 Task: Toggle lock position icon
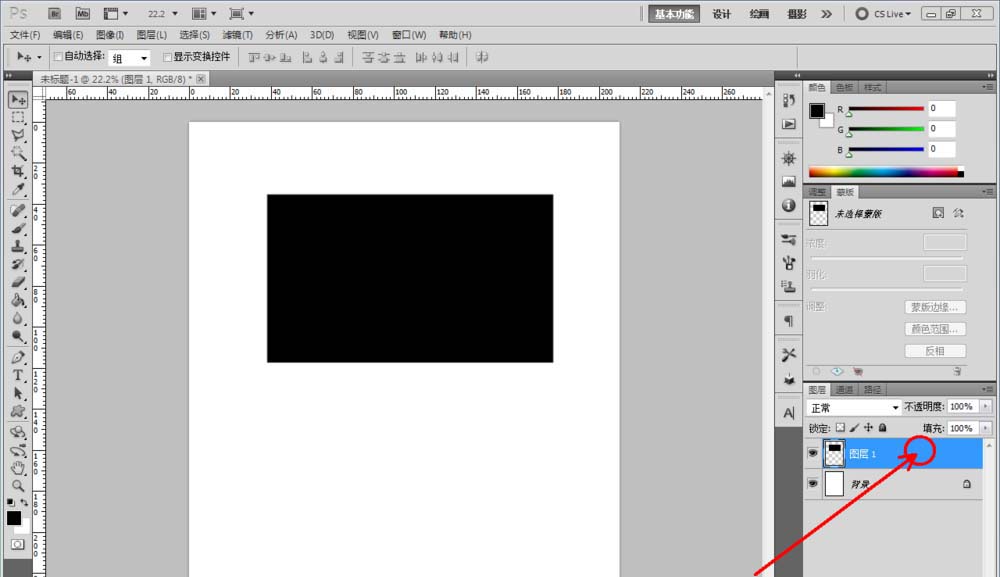pyautogui.click(x=869, y=428)
